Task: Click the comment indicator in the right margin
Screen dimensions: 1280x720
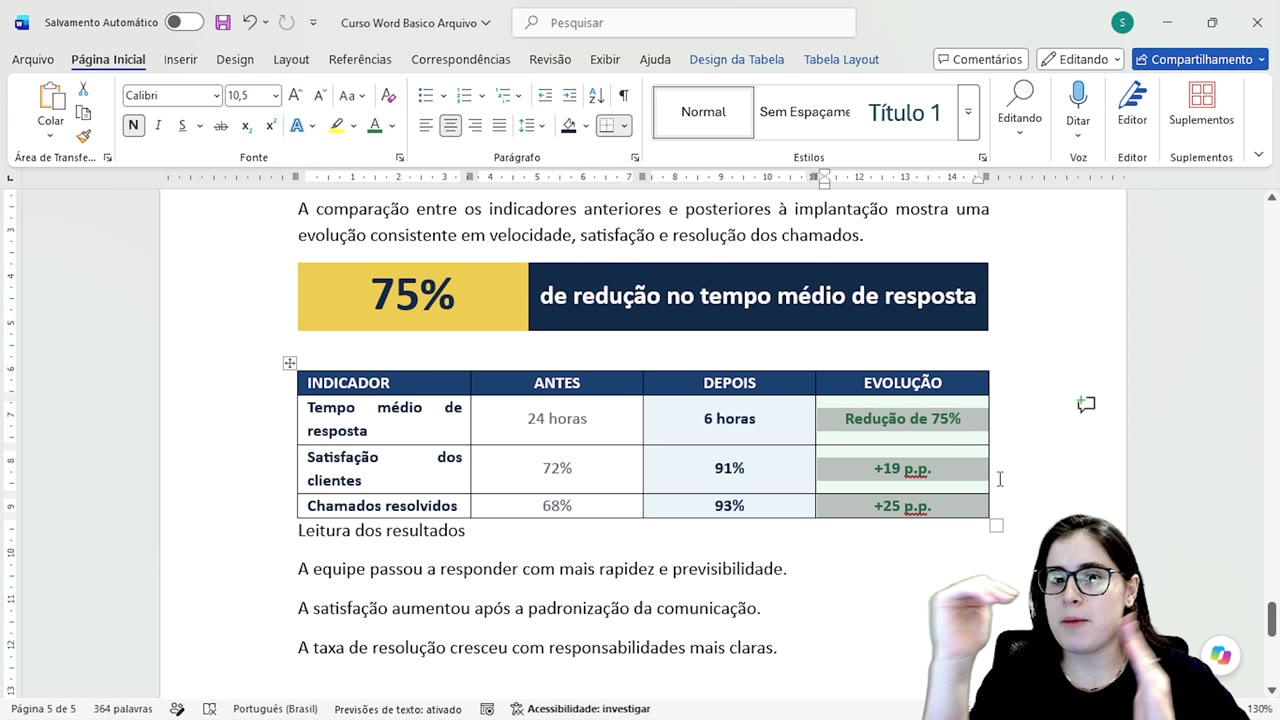Action: click(x=1086, y=404)
